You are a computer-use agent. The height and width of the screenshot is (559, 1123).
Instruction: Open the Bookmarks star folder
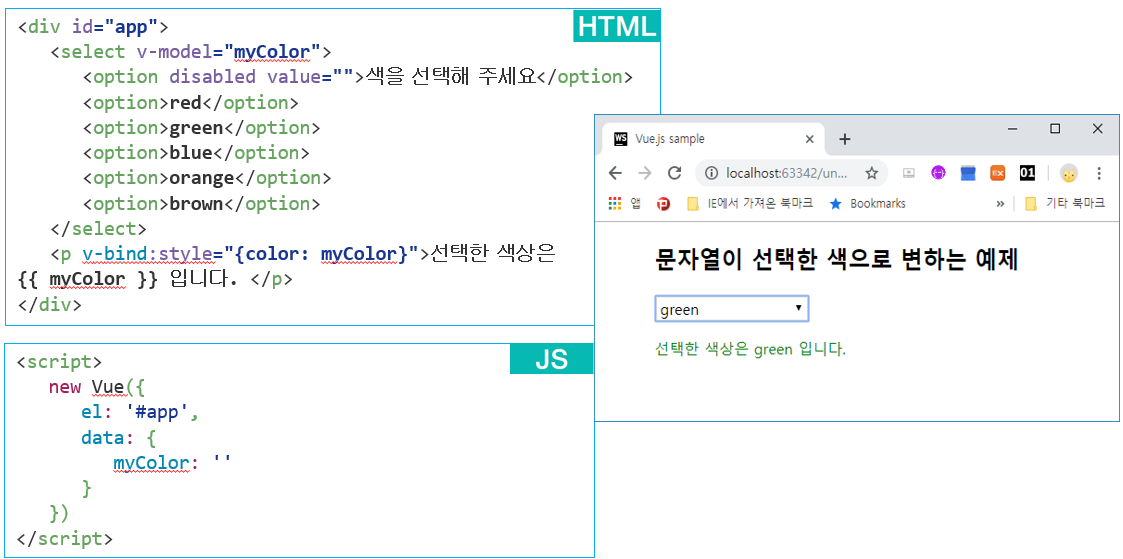click(x=867, y=204)
